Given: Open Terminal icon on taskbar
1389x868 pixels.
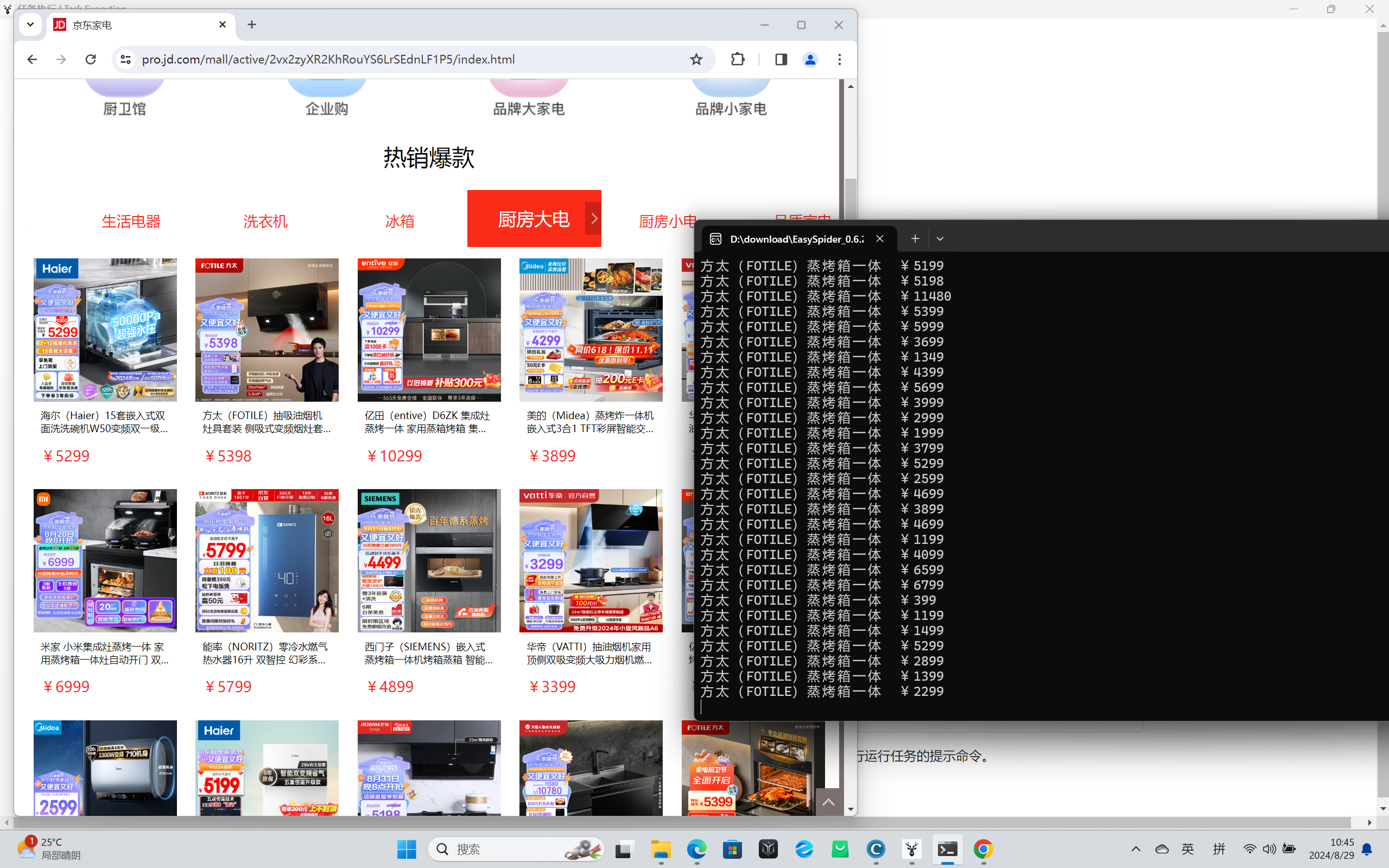Looking at the screenshot, I should coord(948,849).
